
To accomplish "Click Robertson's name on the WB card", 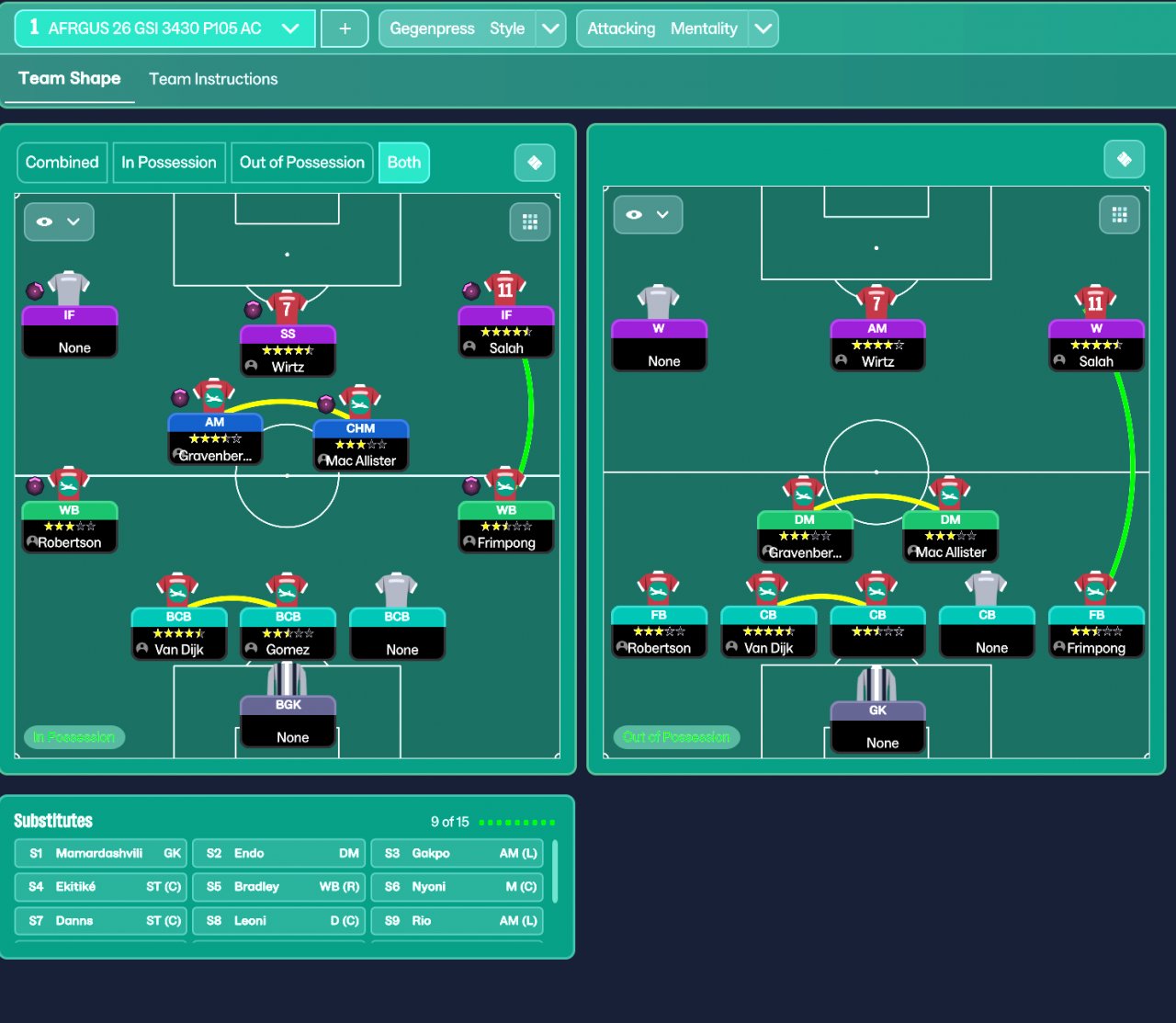I will click(x=70, y=543).
